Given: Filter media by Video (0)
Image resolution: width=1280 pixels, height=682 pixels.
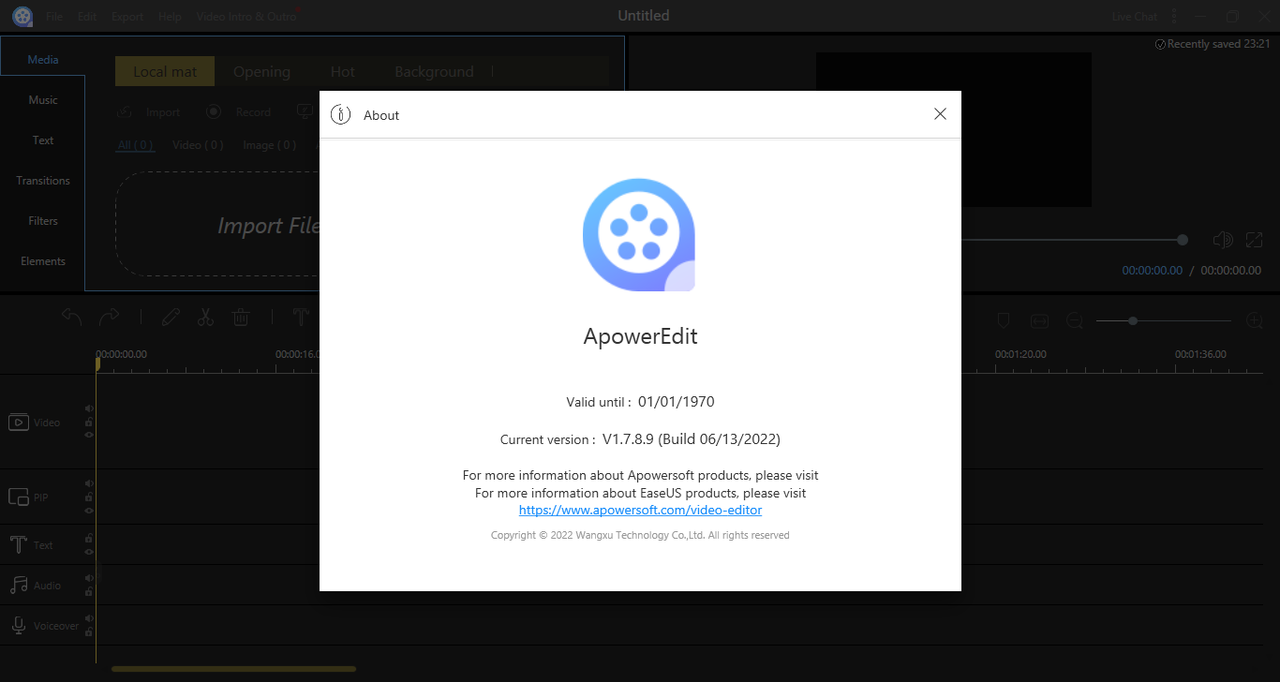Looking at the screenshot, I should click(198, 145).
